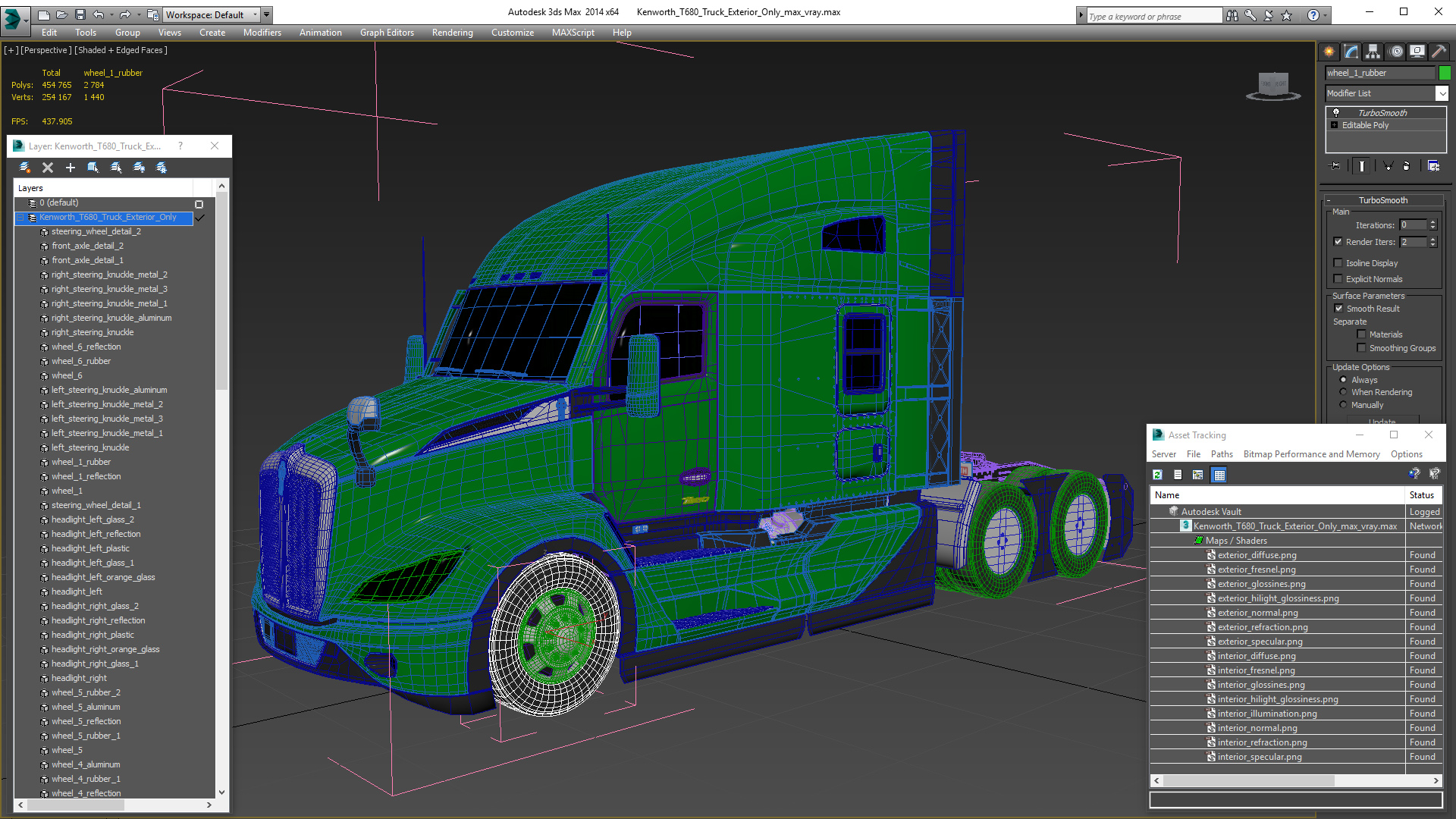
Task: Click the ViewCube in the viewport
Action: click(1273, 85)
